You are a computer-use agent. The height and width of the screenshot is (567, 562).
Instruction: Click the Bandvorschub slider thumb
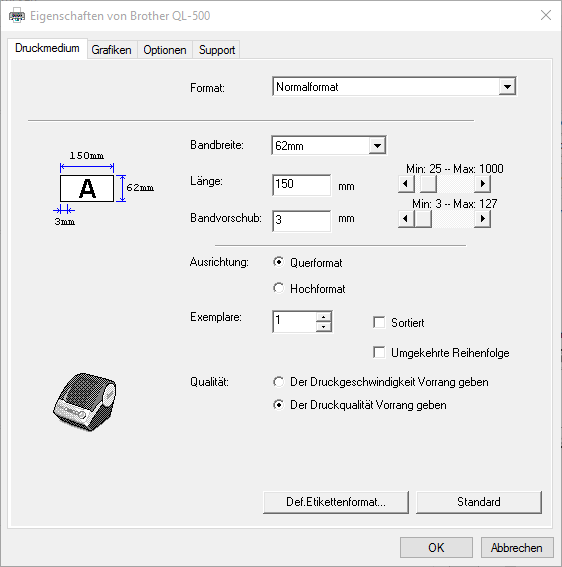pos(423,219)
